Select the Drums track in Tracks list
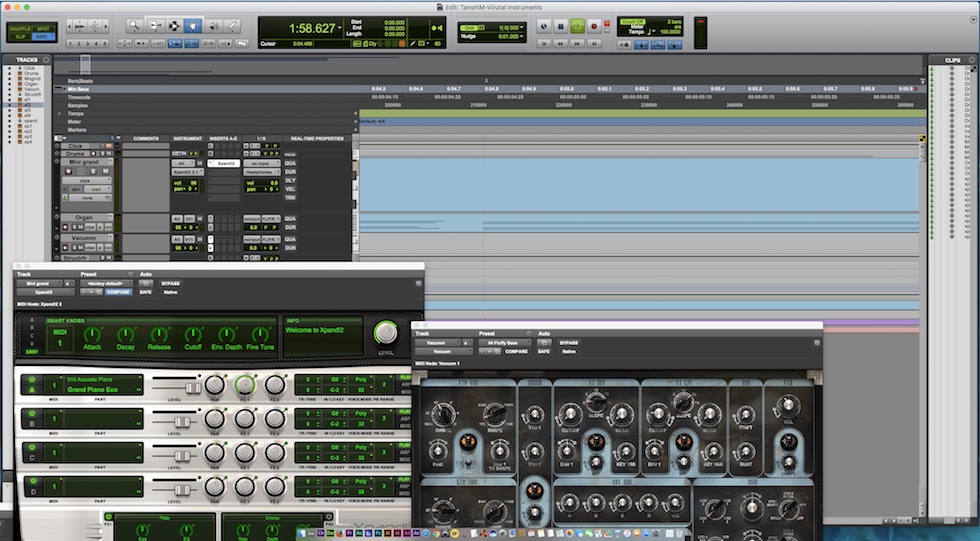980x541 pixels. tap(31, 74)
